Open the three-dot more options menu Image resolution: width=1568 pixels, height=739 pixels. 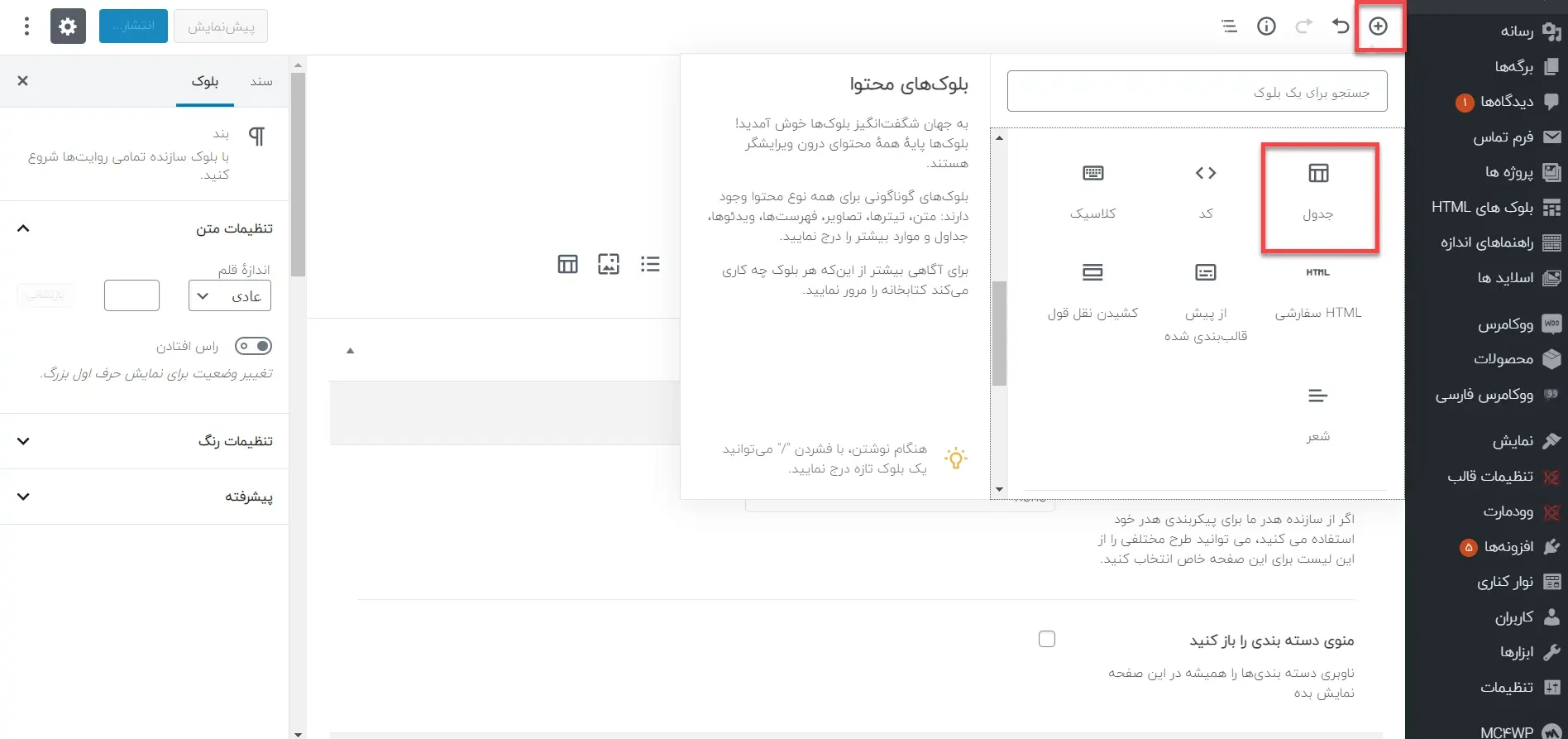point(26,26)
